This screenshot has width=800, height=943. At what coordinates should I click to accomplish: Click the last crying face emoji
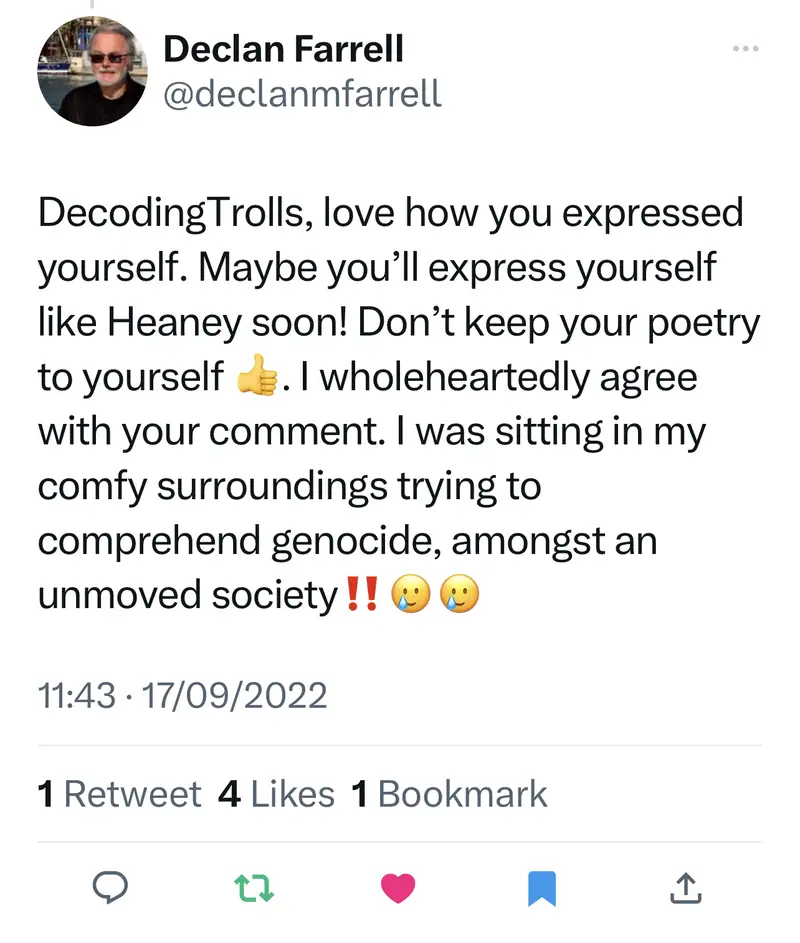click(459, 594)
